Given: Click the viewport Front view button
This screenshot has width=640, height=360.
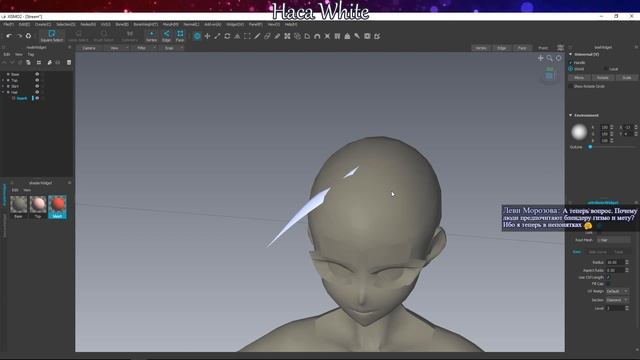Looking at the screenshot, I should coord(543,48).
